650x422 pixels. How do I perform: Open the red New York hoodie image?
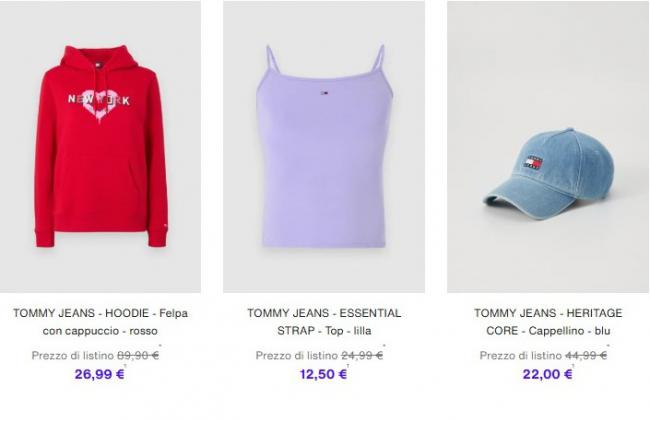click(x=100, y=146)
